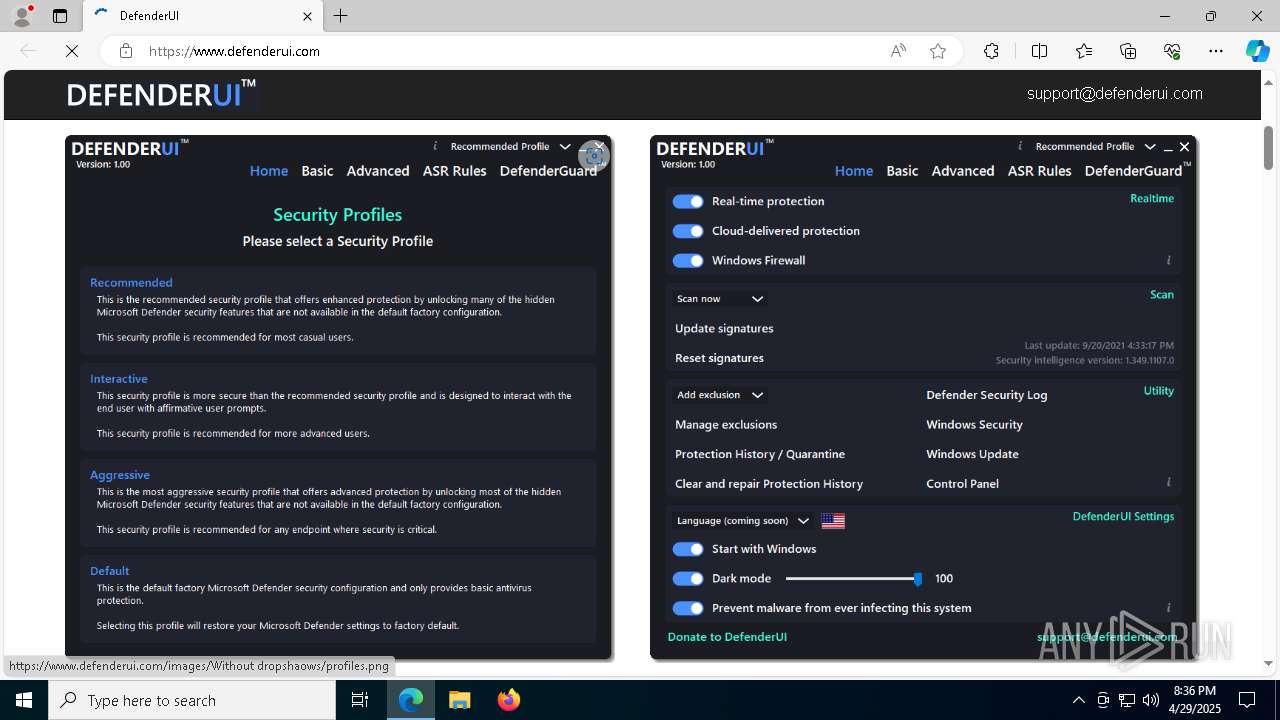Click the US flag language icon
Image resolution: width=1280 pixels, height=720 pixels.
833,521
